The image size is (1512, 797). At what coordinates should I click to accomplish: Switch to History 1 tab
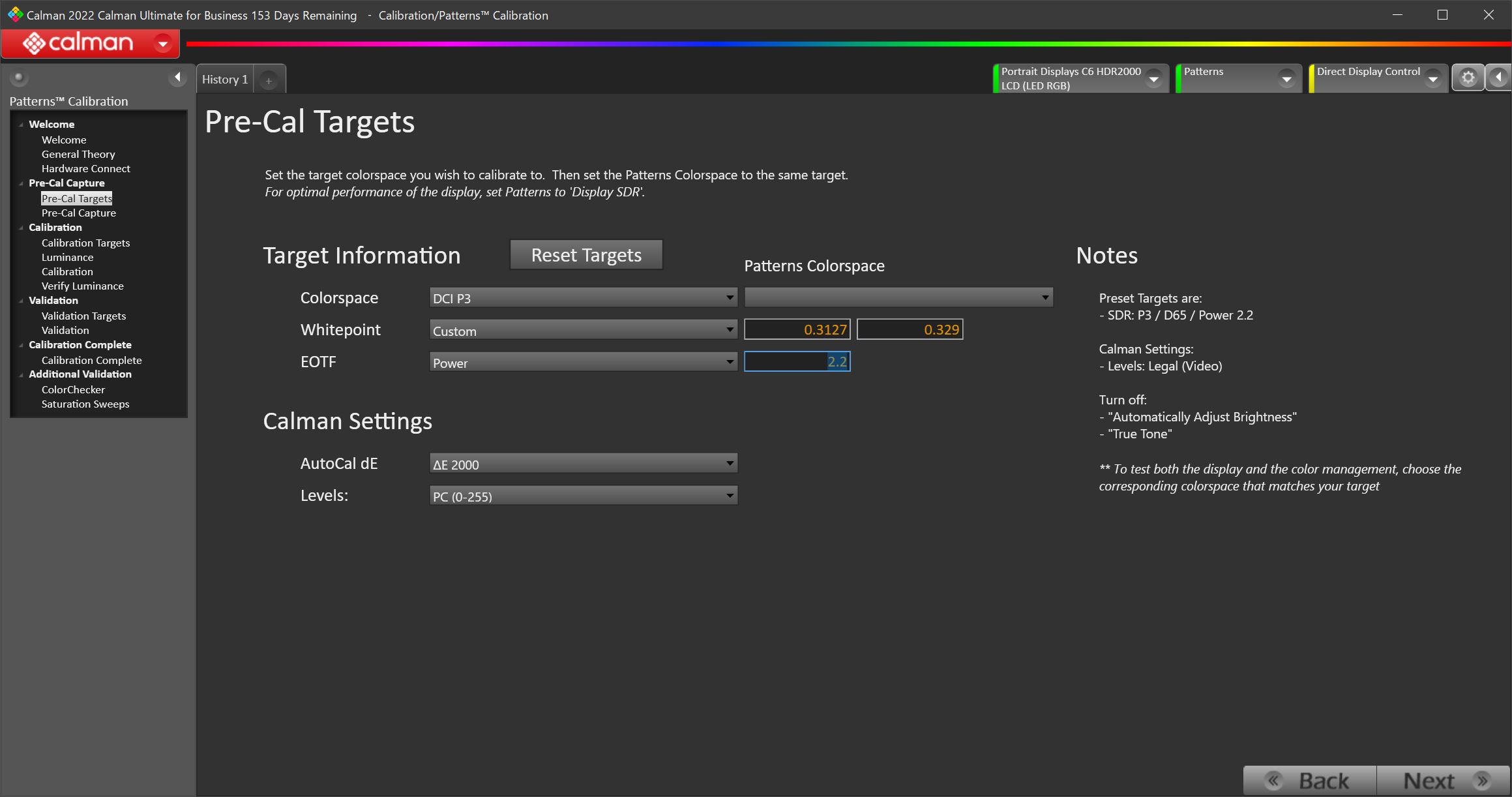[x=225, y=80]
